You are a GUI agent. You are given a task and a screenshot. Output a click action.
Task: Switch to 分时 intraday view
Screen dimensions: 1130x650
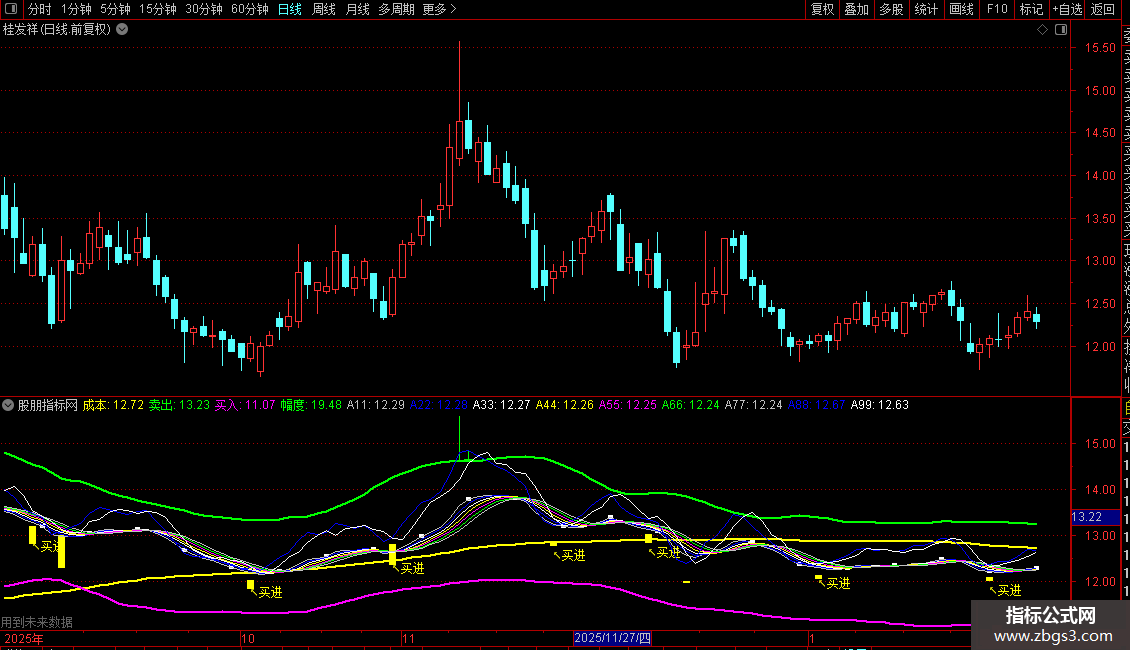(40, 9)
